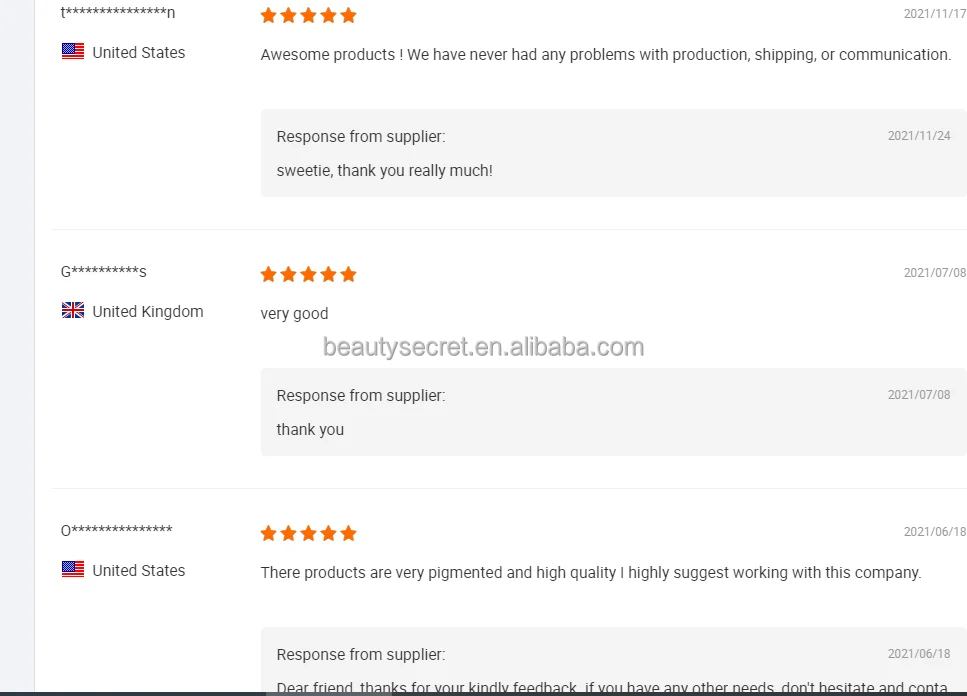
Task: Click the star rating on pigmented review
Action: click(x=308, y=533)
